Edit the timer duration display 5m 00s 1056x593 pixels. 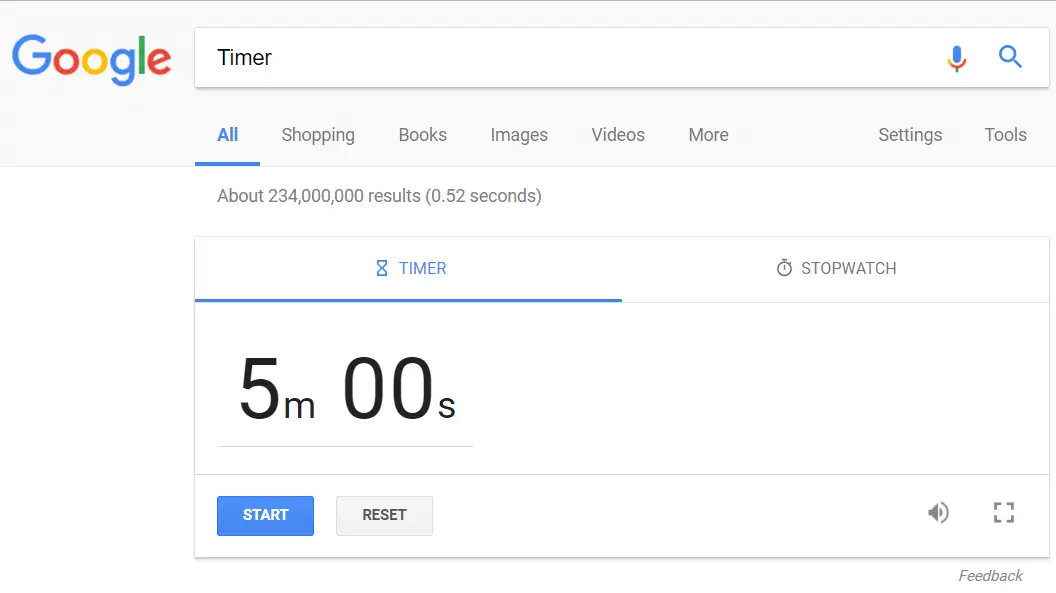point(346,389)
